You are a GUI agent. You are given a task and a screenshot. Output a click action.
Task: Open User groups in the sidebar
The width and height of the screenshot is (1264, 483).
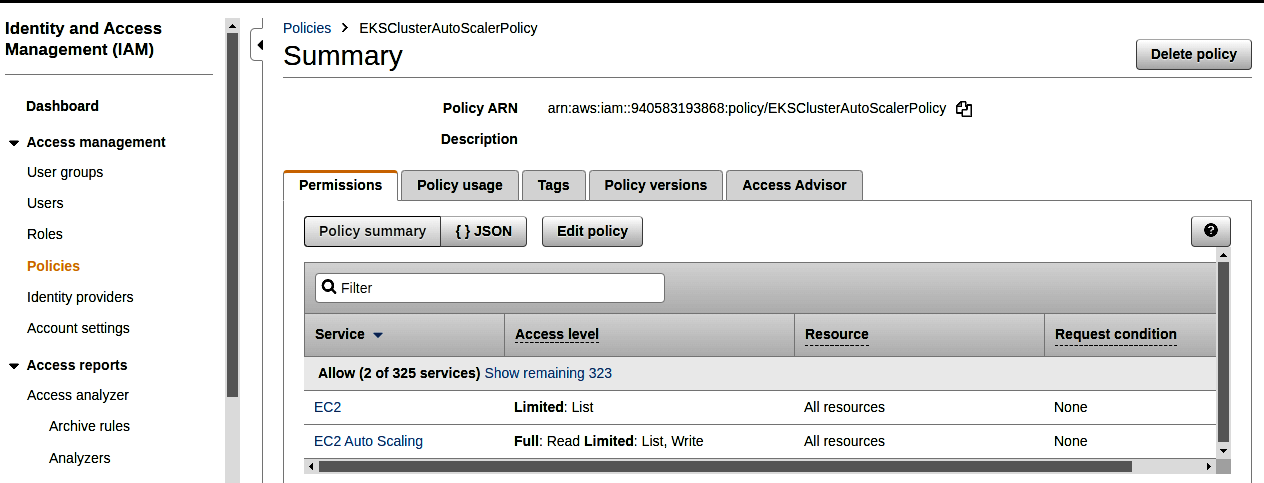point(65,172)
